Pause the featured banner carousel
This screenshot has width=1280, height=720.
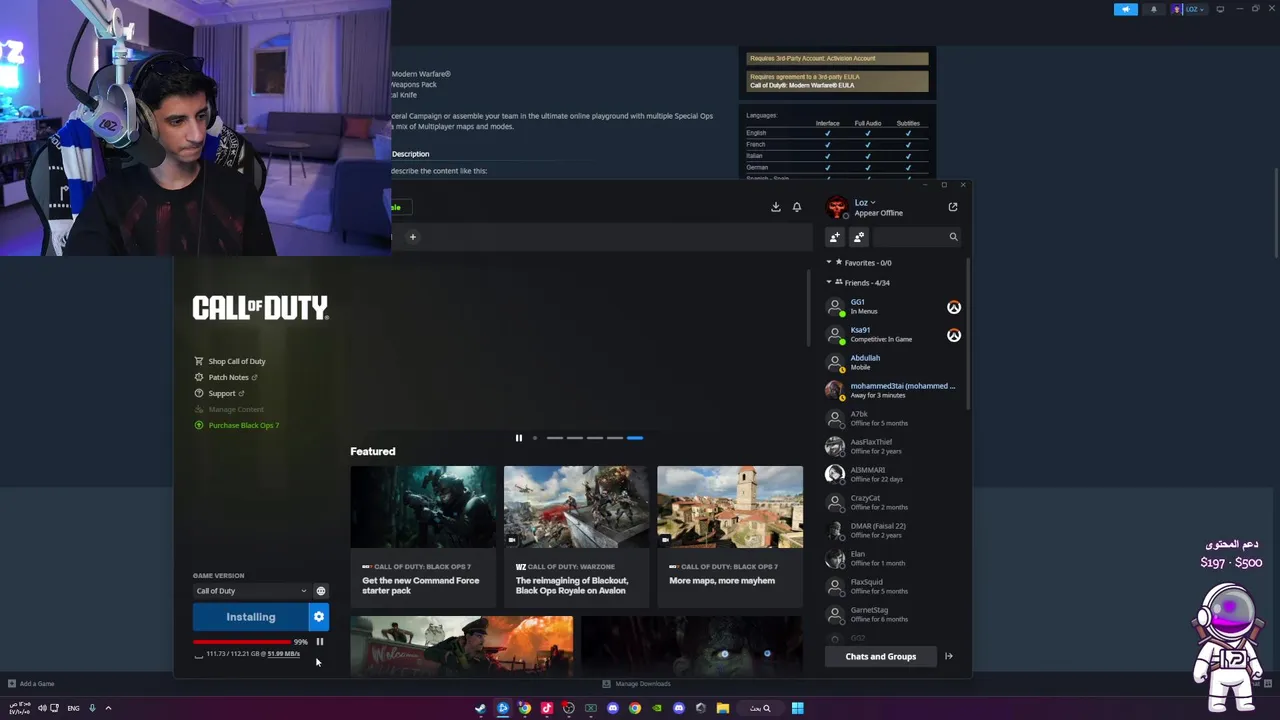(x=518, y=438)
